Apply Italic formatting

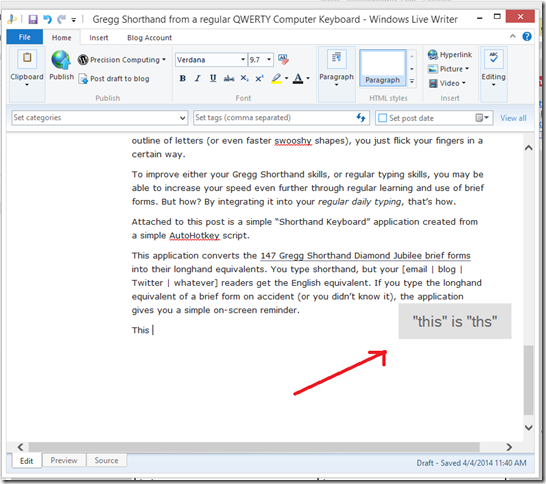pyautogui.click(x=197, y=78)
